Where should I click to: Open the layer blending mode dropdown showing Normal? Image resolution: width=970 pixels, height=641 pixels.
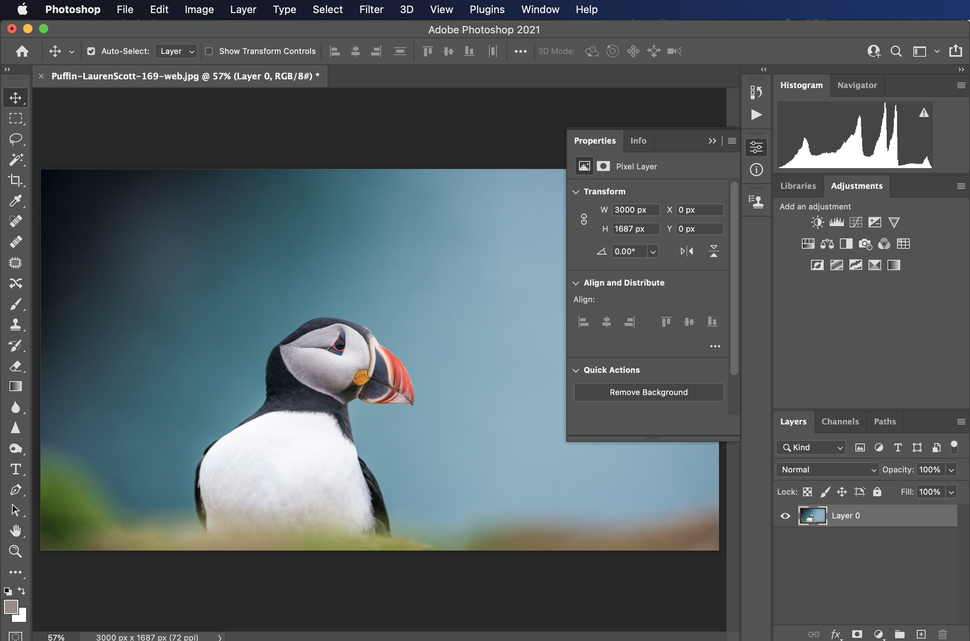click(x=827, y=469)
